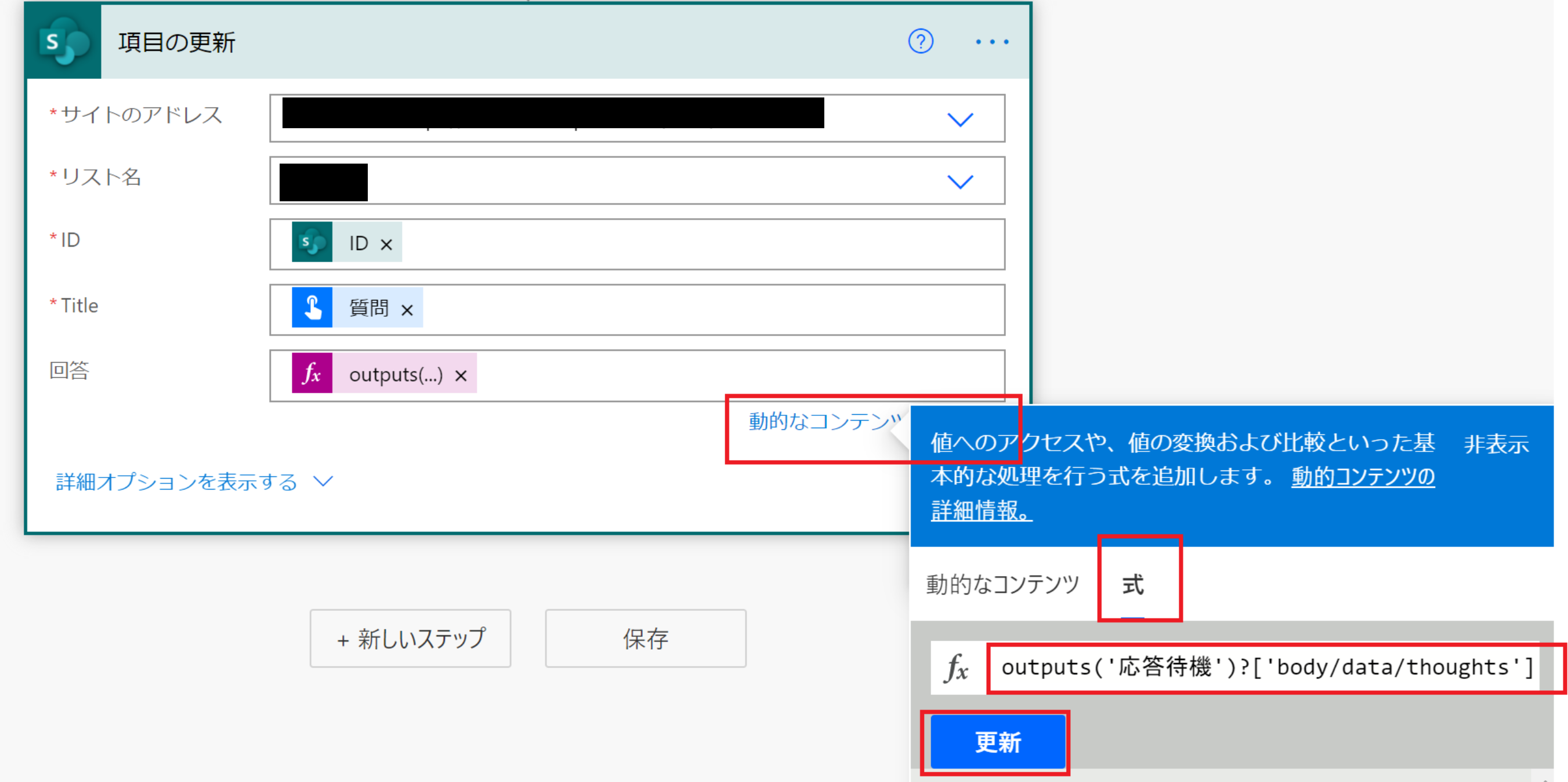Image resolution: width=1568 pixels, height=782 pixels.
Task: Hide the tip with 非表示
Action: click(x=1496, y=444)
